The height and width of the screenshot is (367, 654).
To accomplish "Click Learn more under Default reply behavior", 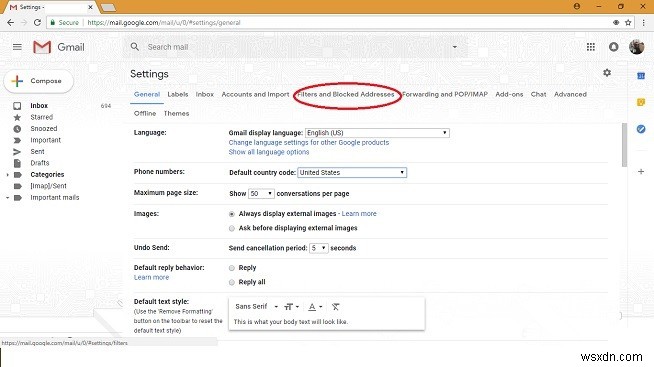I will click(151, 277).
